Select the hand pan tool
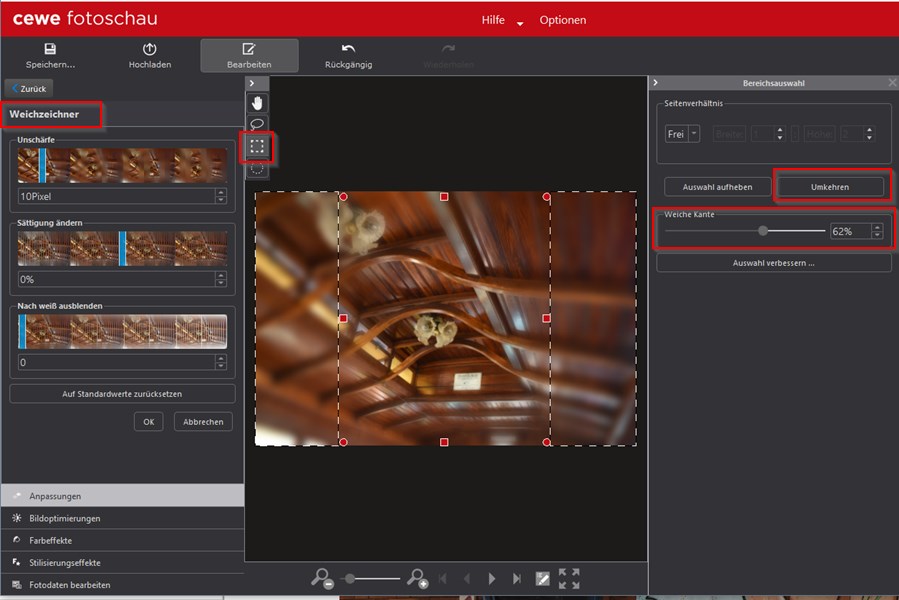The image size is (899, 600). pyautogui.click(x=257, y=102)
